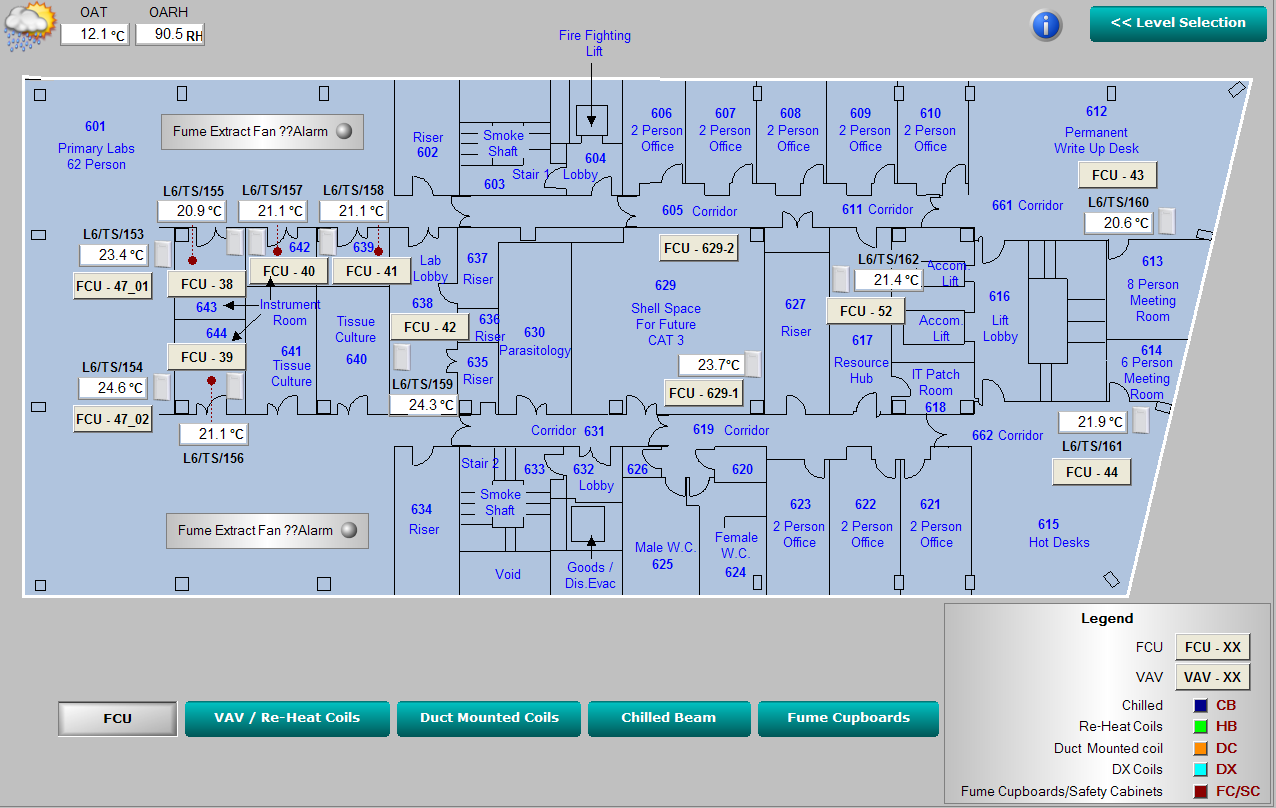Switch to VAV / Re-Heat Coils view
The image size is (1276, 808).
coord(286,718)
